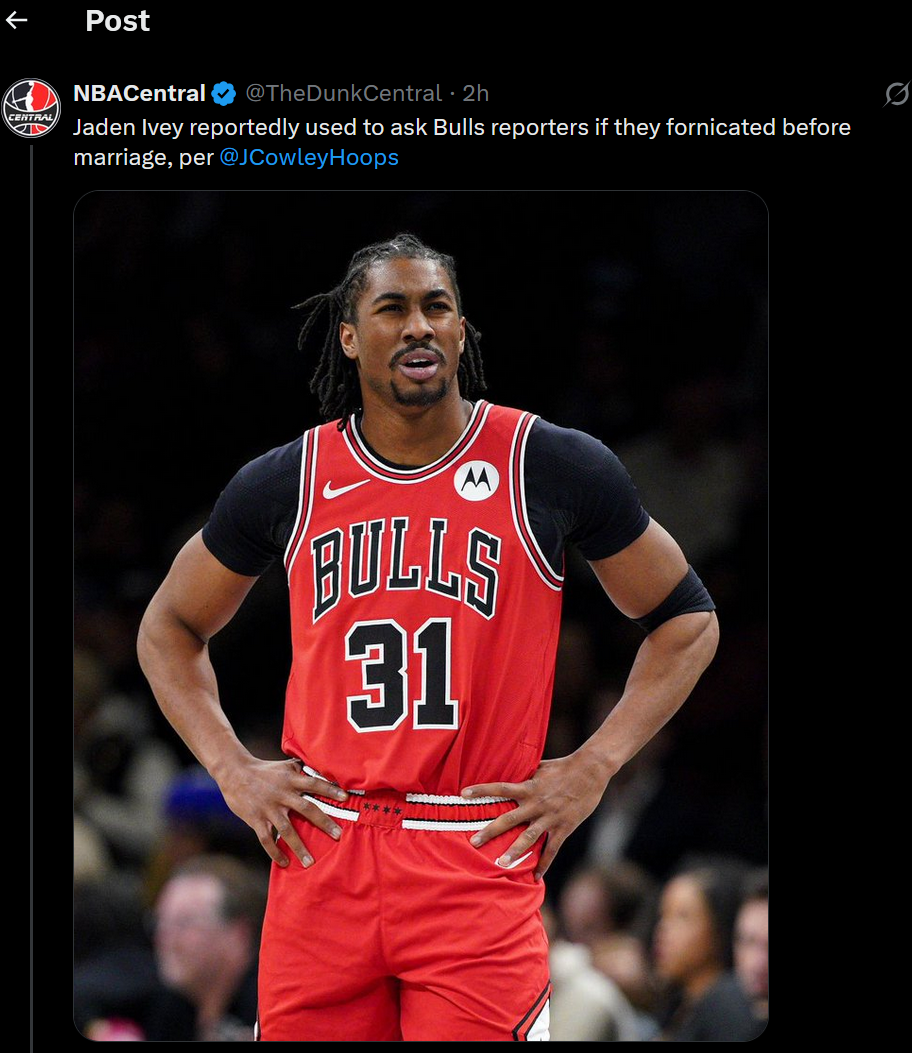Open the Grok explain icon on the post

click(x=897, y=94)
